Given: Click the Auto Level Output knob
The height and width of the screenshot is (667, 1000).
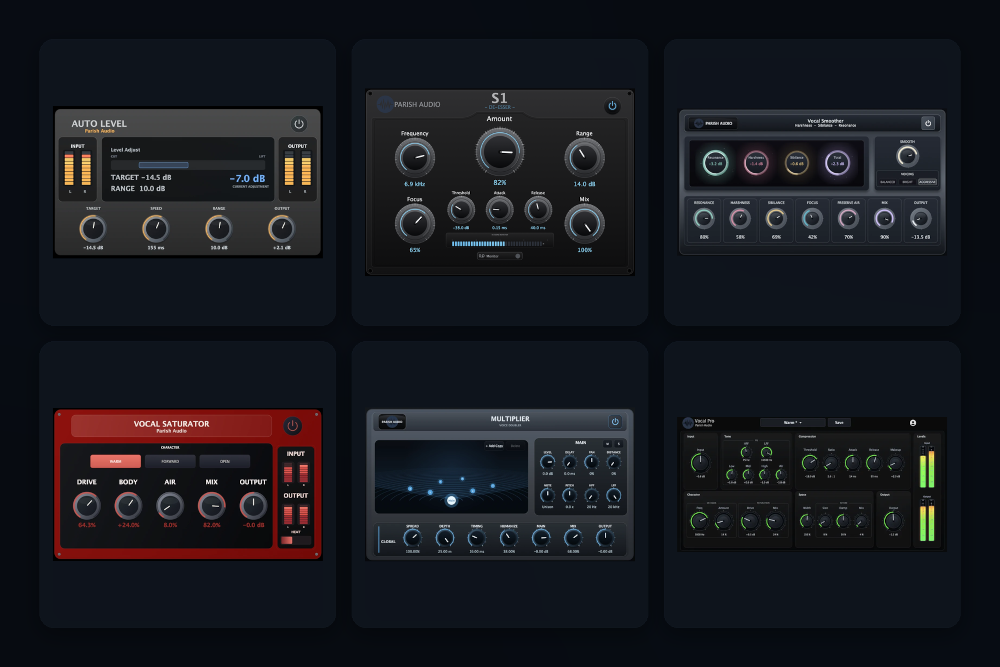Looking at the screenshot, I should pos(281,228).
